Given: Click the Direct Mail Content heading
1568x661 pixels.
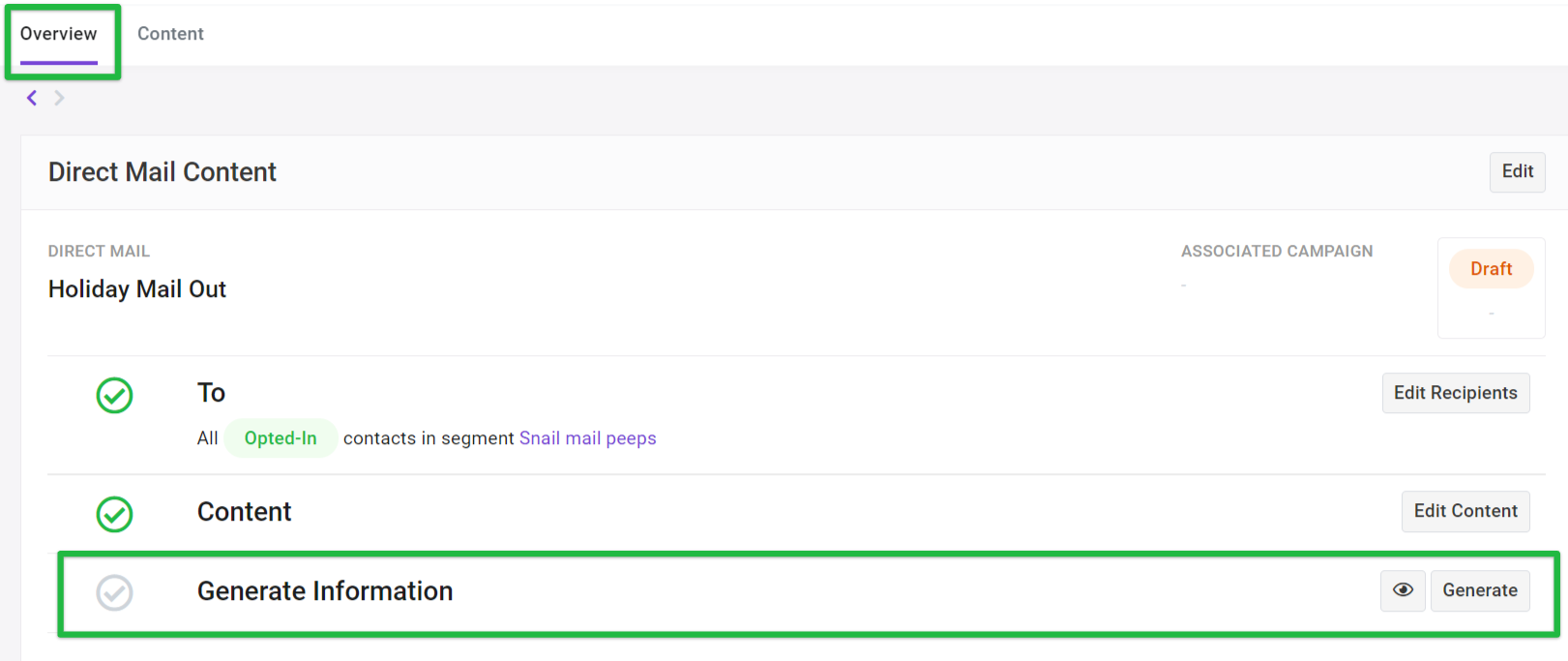Looking at the screenshot, I should [x=163, y=172].
